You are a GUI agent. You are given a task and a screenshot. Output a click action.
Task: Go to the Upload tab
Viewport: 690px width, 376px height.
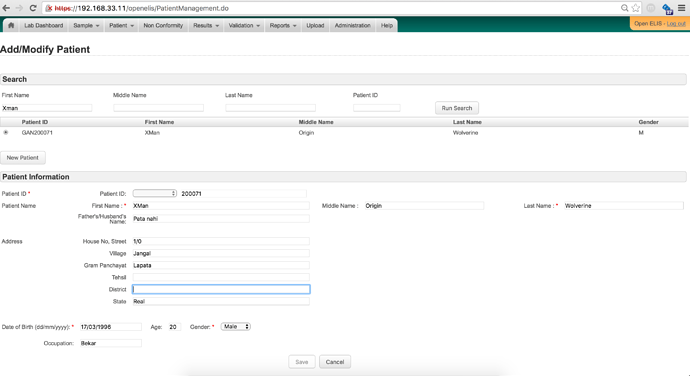(315, 26)
